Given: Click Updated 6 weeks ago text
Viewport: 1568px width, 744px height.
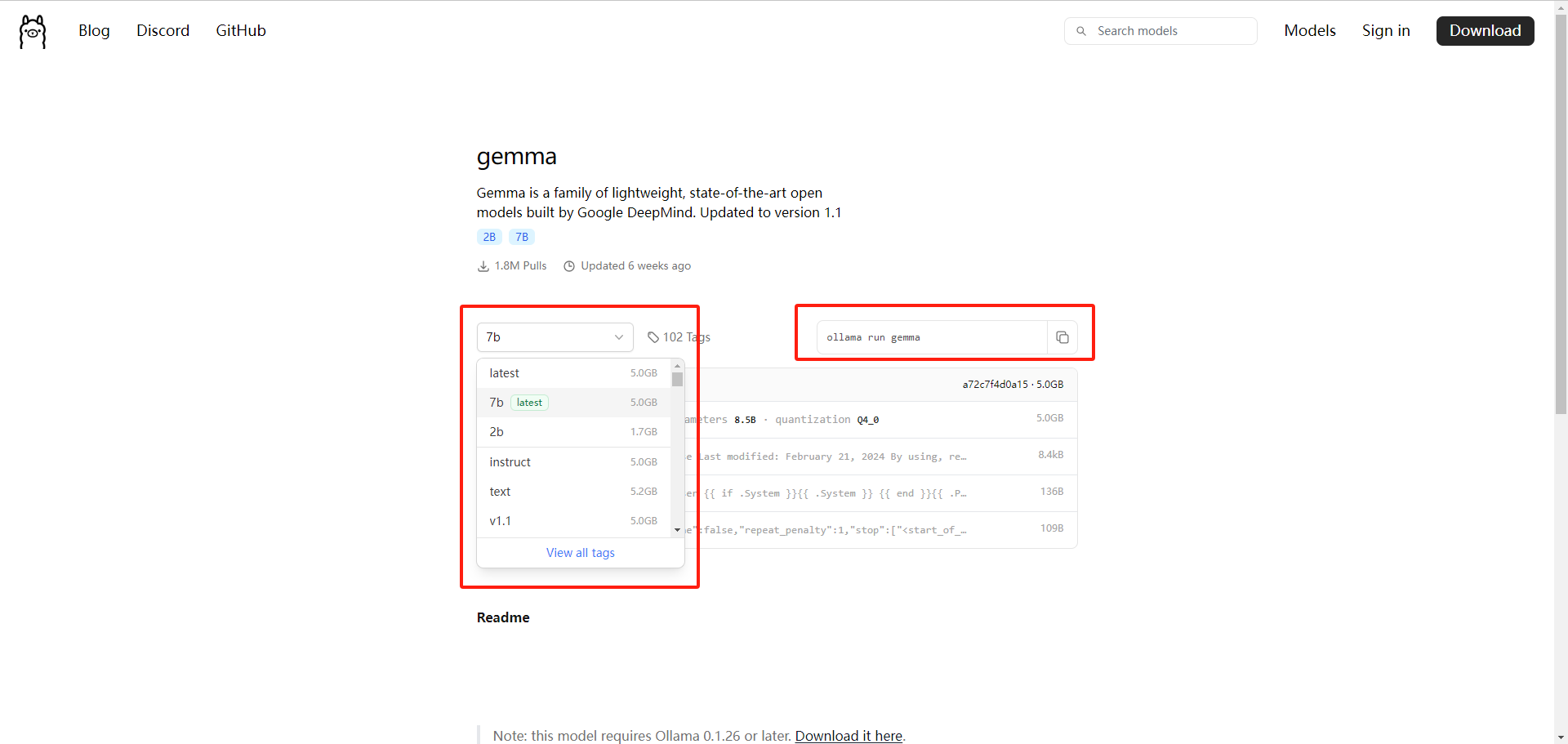Looking at the screenshot, I should point(635,266).
